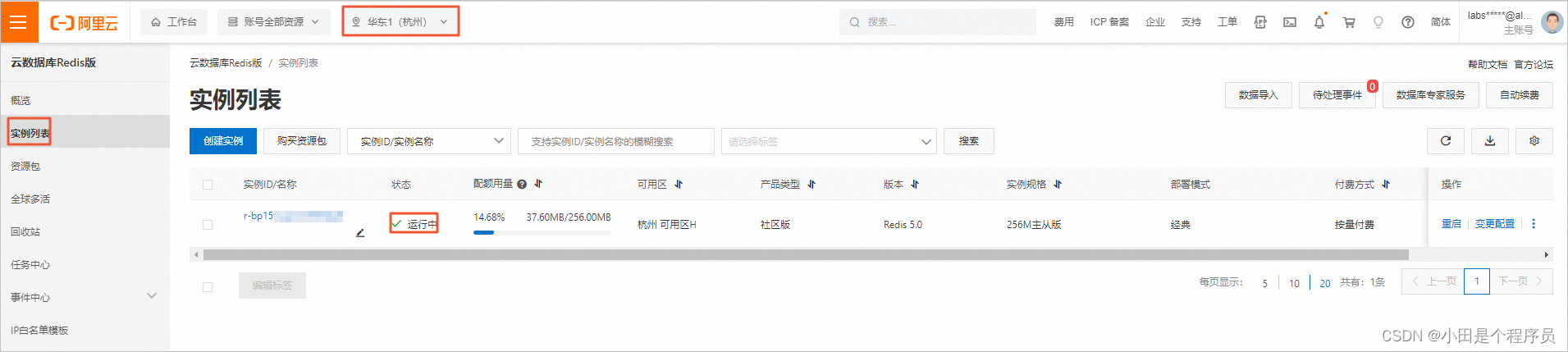Open the shopping cart

pyautogui.click(x=1349, y=22)
